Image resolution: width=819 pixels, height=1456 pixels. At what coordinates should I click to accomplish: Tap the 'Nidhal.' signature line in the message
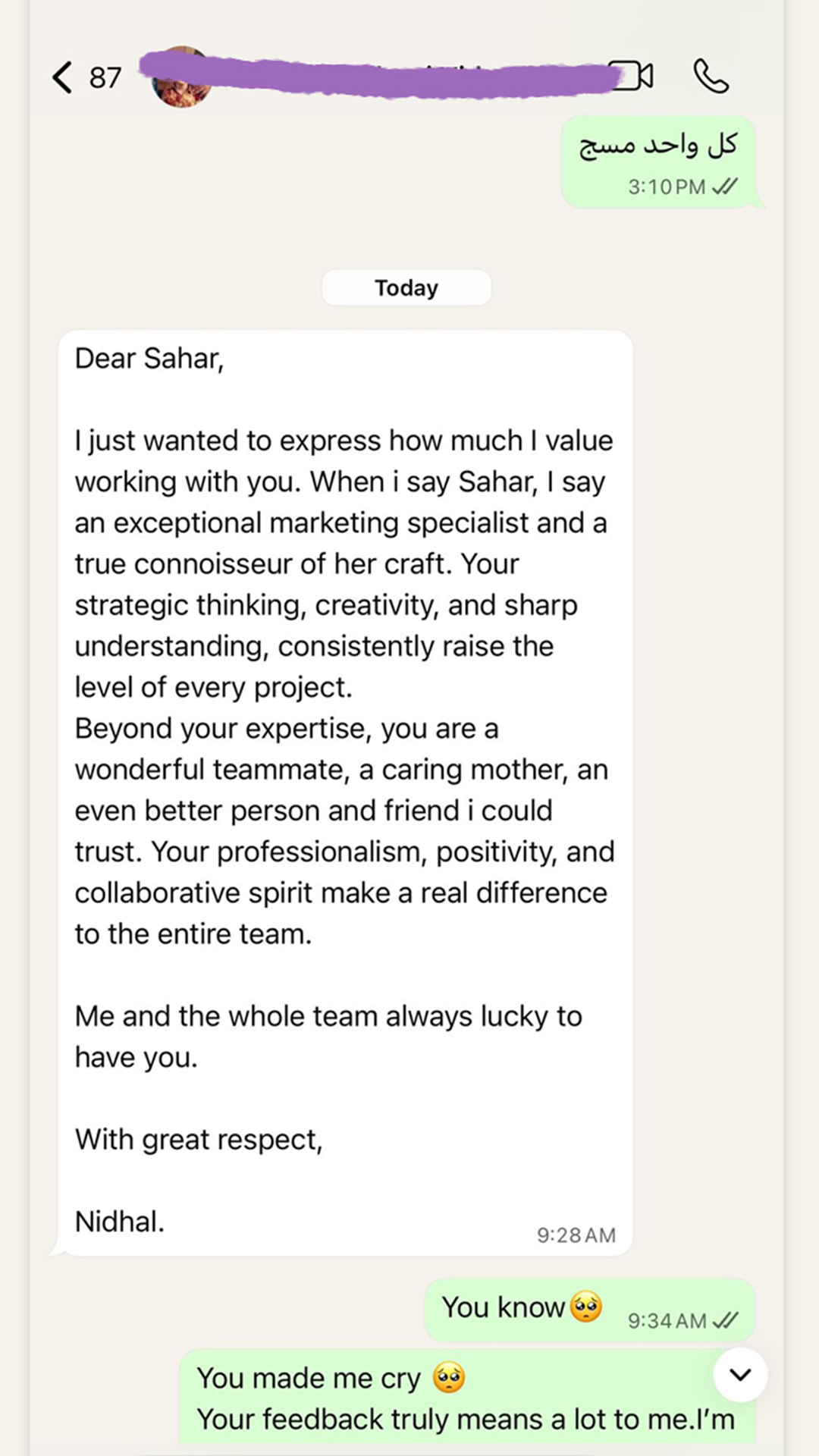point(120,1222)
